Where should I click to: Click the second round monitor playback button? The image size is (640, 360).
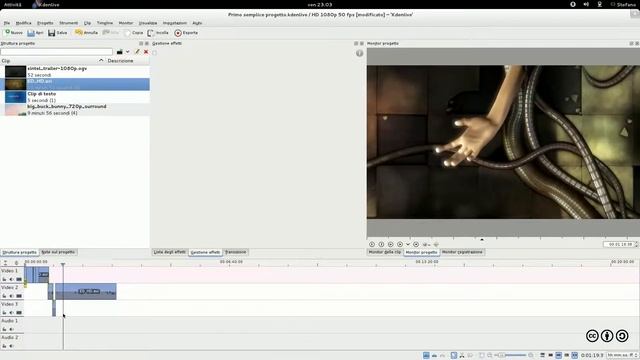tap(381, 244)
